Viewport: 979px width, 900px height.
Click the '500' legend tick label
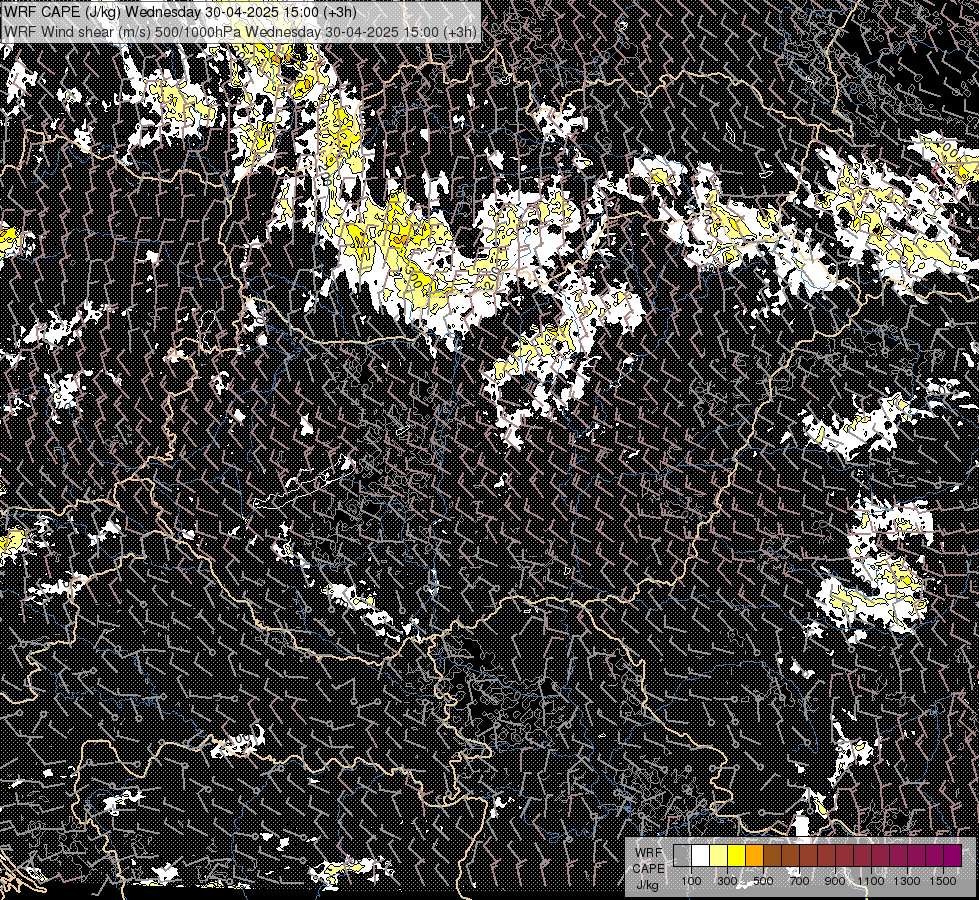pos(763,881)
